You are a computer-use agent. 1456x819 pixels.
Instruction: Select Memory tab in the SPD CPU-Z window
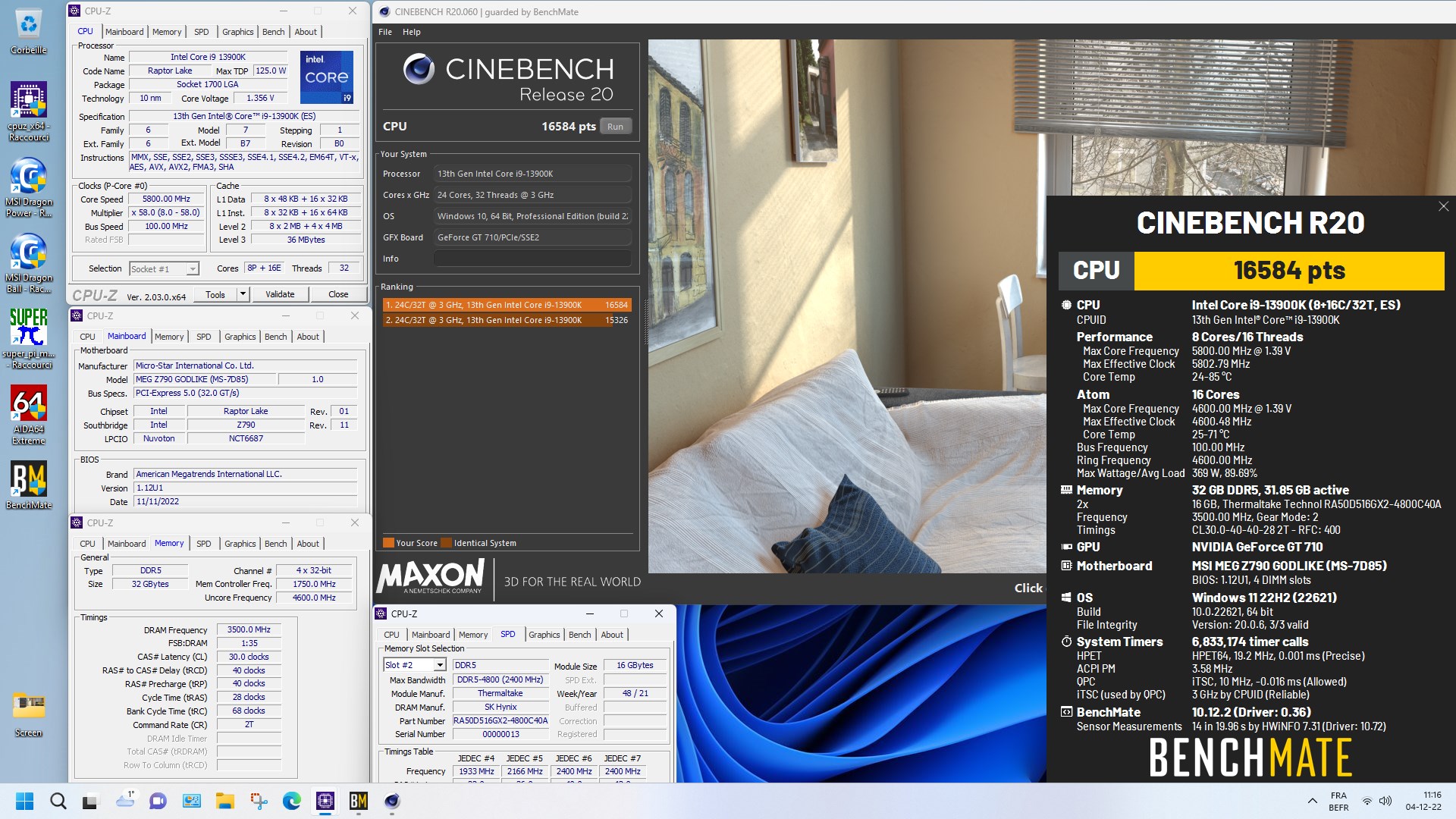[x=473, y=635]
